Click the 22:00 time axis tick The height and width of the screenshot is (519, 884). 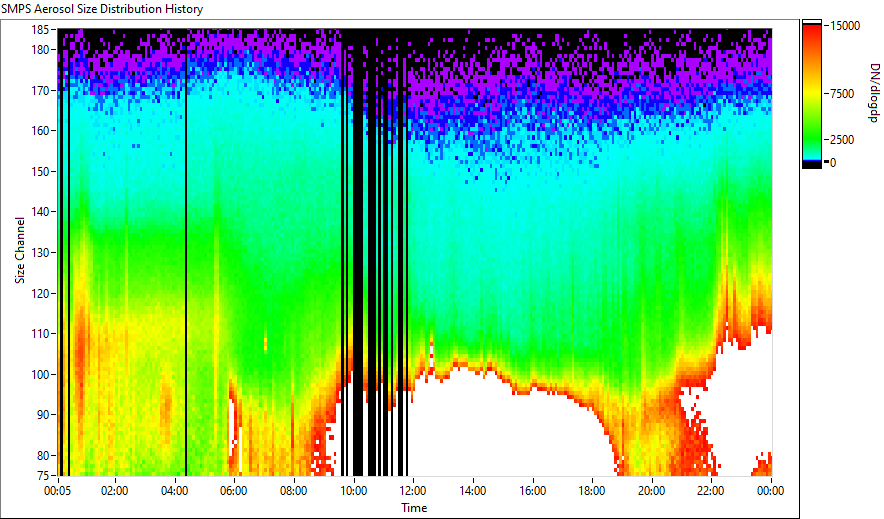click(x=711, y=491)
